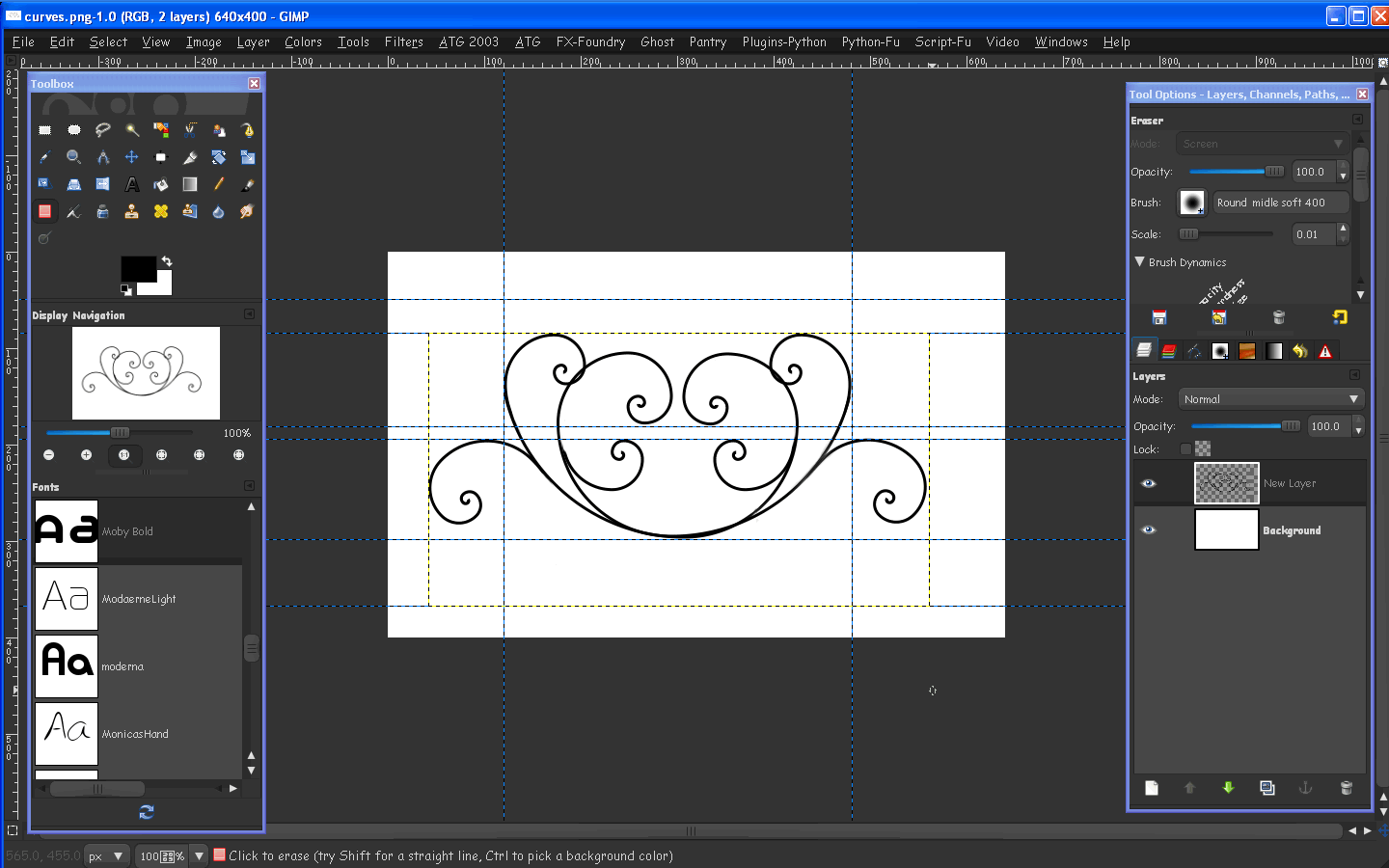Image resolution: width=1389 pixels, height=868 pixels.
Task: Select the Rectangle Select tool
Action: [44, 129]
